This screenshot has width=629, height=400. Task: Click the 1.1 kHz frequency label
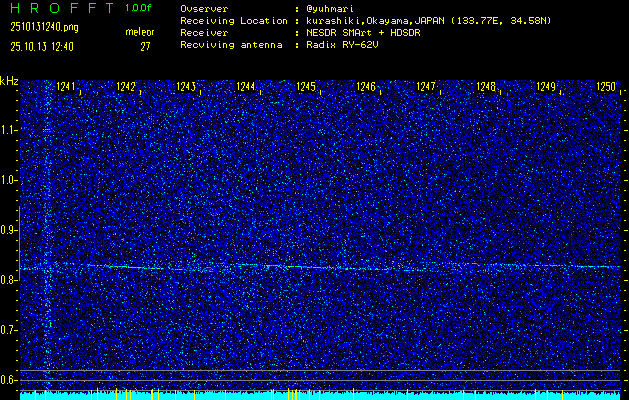tap(9, 130)
